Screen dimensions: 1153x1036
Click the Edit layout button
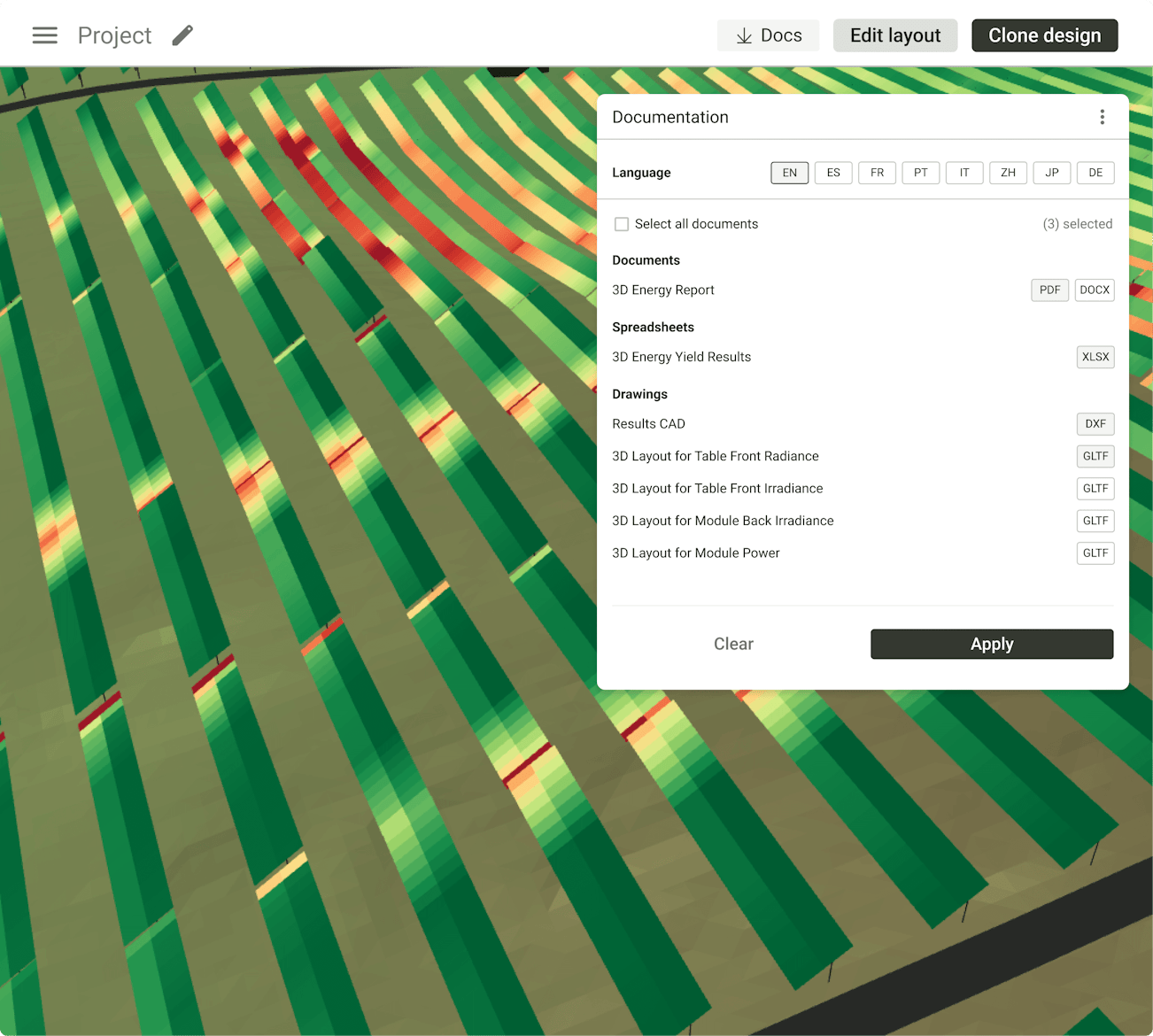pos(894,35)
